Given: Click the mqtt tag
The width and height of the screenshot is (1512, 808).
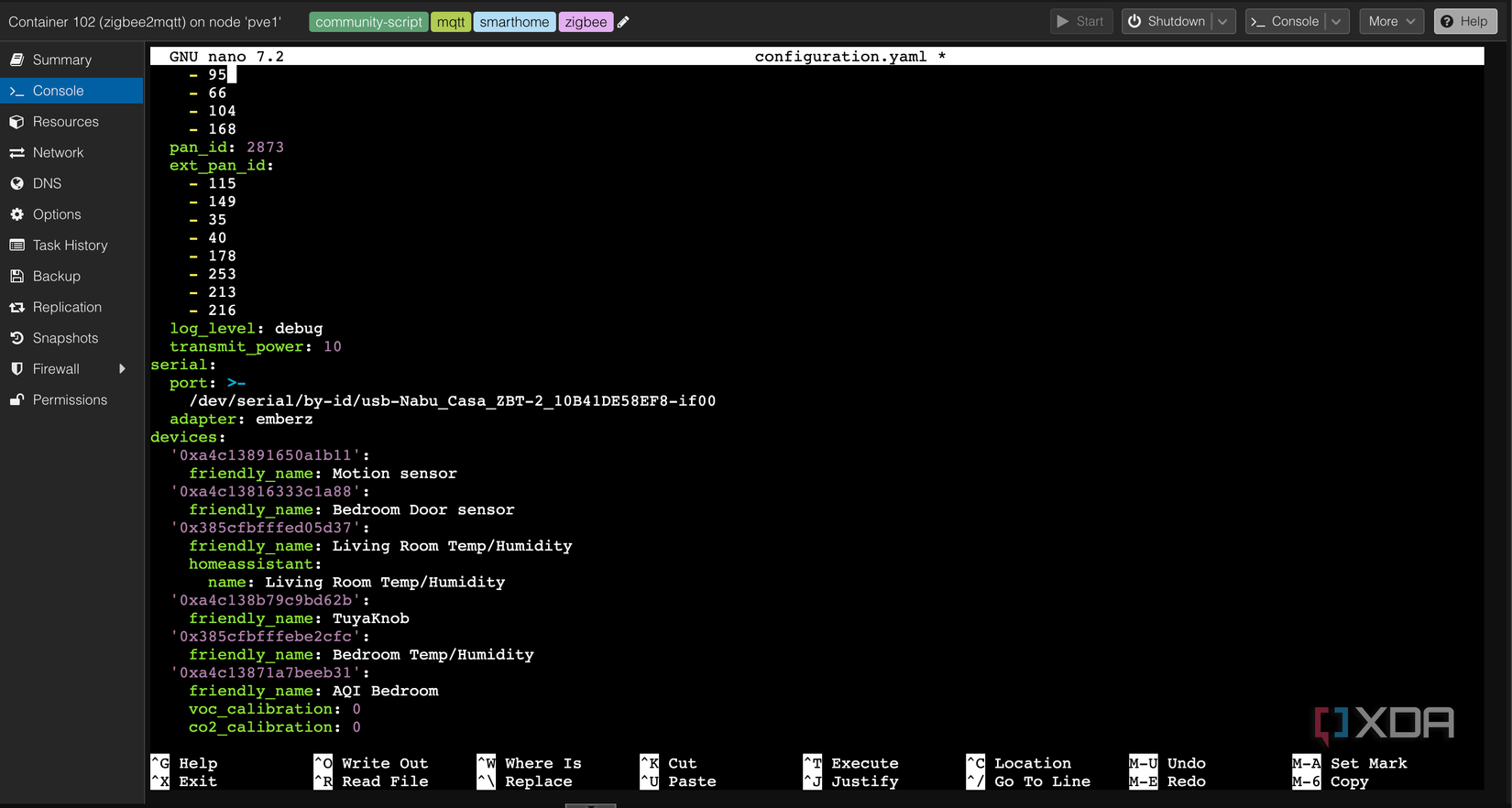Looking at the screenshot, I should pyautogui.click(x=451, y=22).
